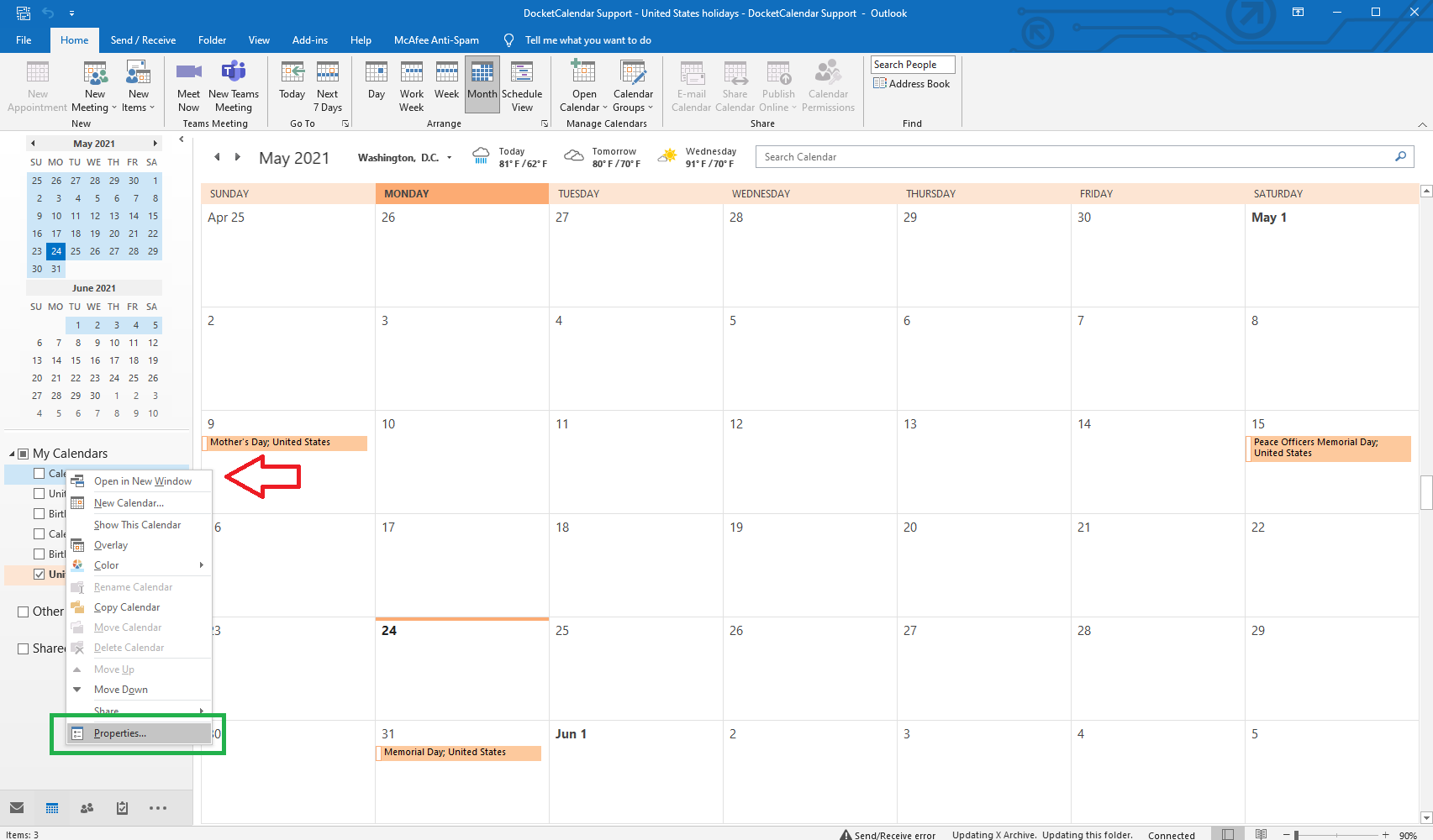Go to next month in main calendar
The width and height of the screenshot is (1433, 840).
click(238, 157)
